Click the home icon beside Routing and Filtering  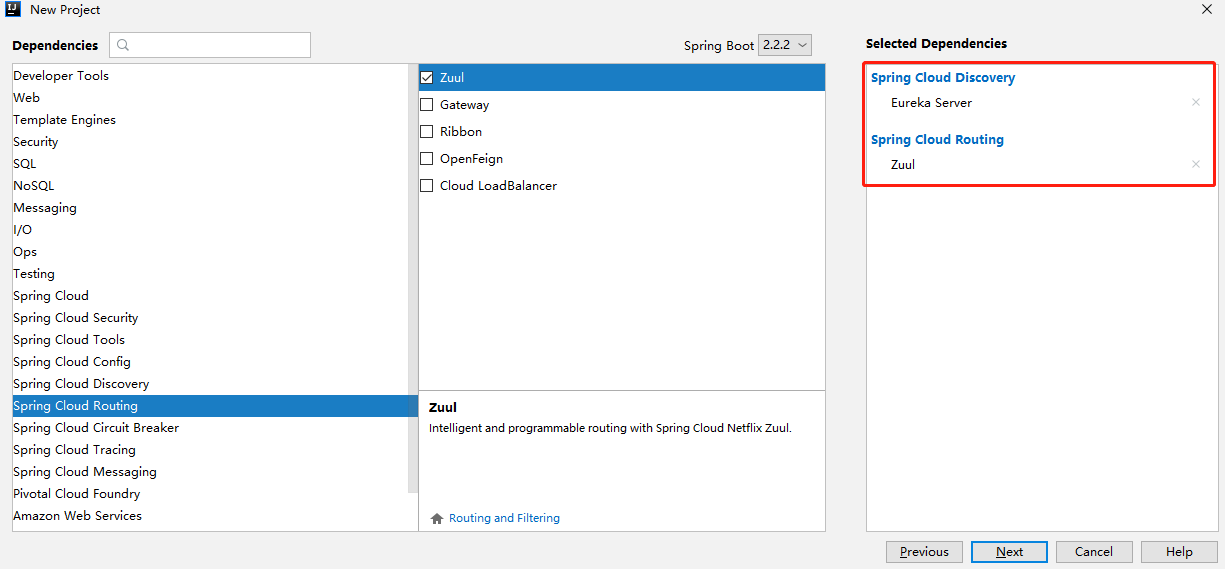436,519
